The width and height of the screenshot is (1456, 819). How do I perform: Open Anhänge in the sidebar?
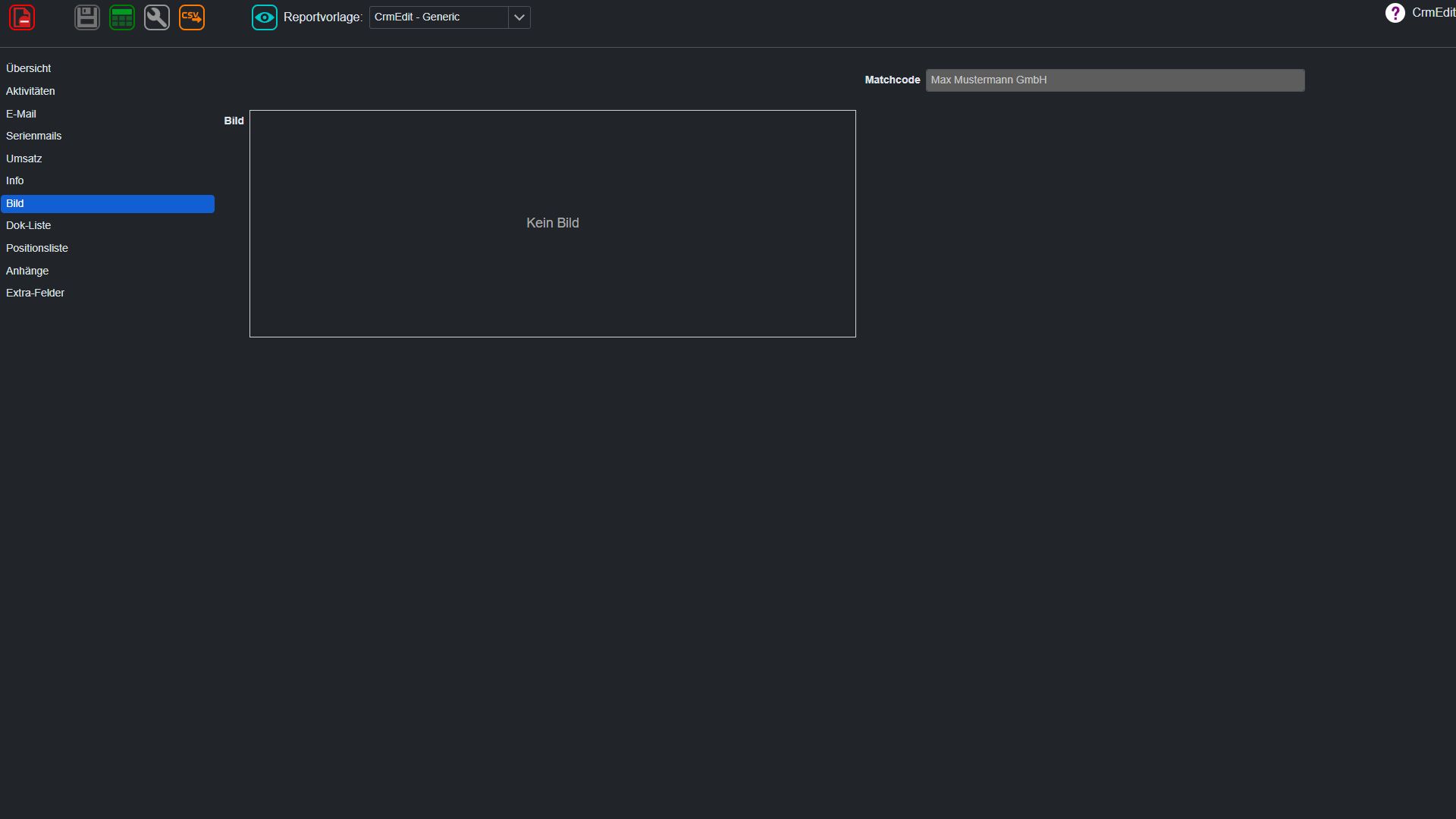click(x=108, y=271)
